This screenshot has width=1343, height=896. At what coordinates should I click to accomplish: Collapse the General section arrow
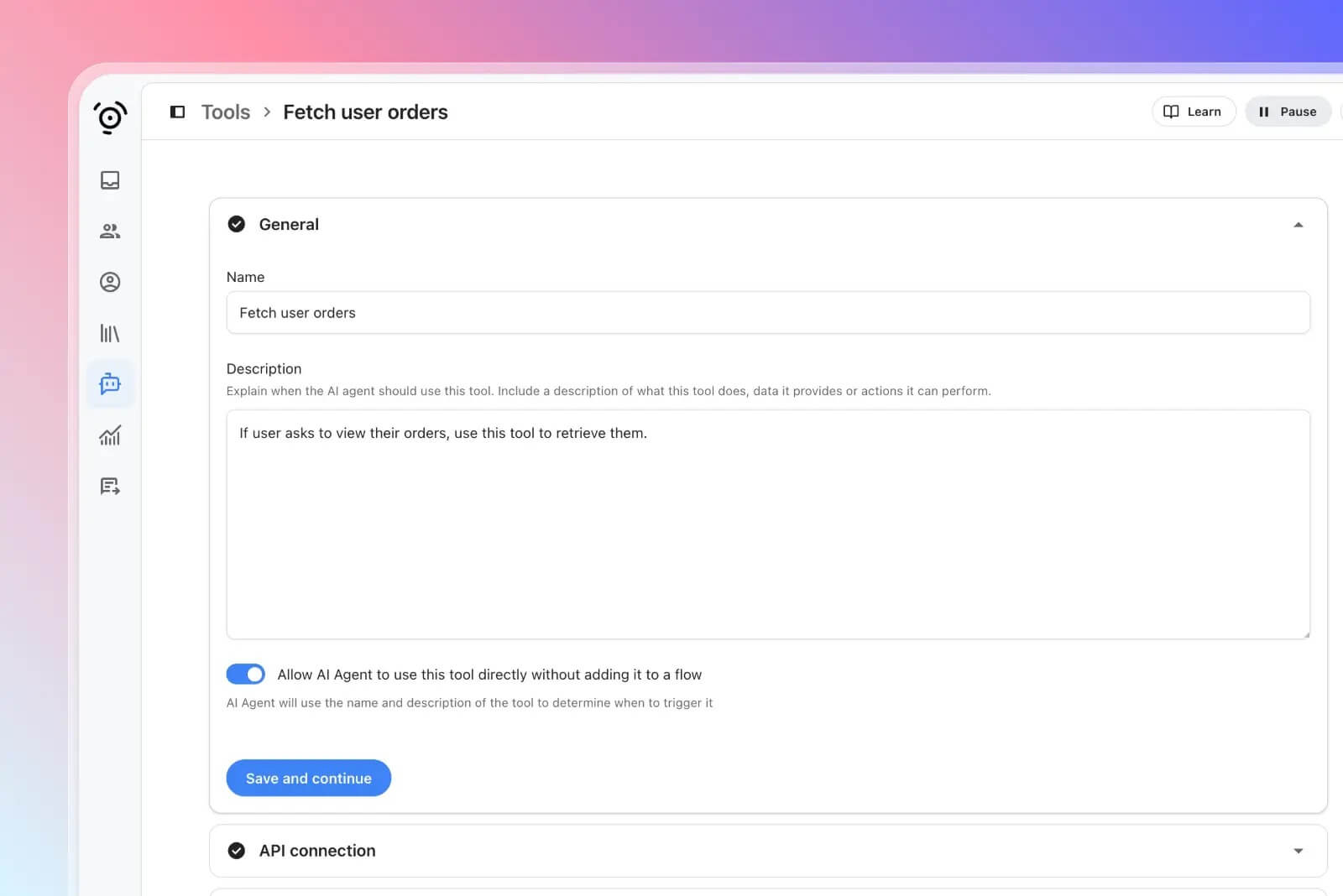point(1298,225)
